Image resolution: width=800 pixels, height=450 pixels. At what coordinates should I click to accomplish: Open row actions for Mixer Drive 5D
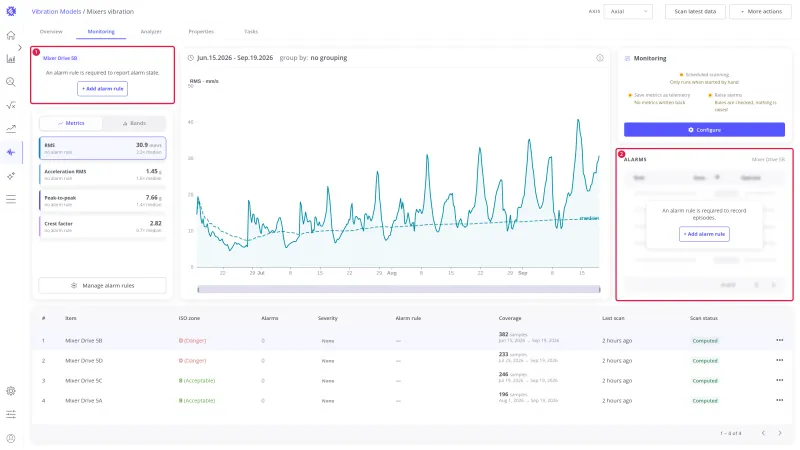click(780, 360)
